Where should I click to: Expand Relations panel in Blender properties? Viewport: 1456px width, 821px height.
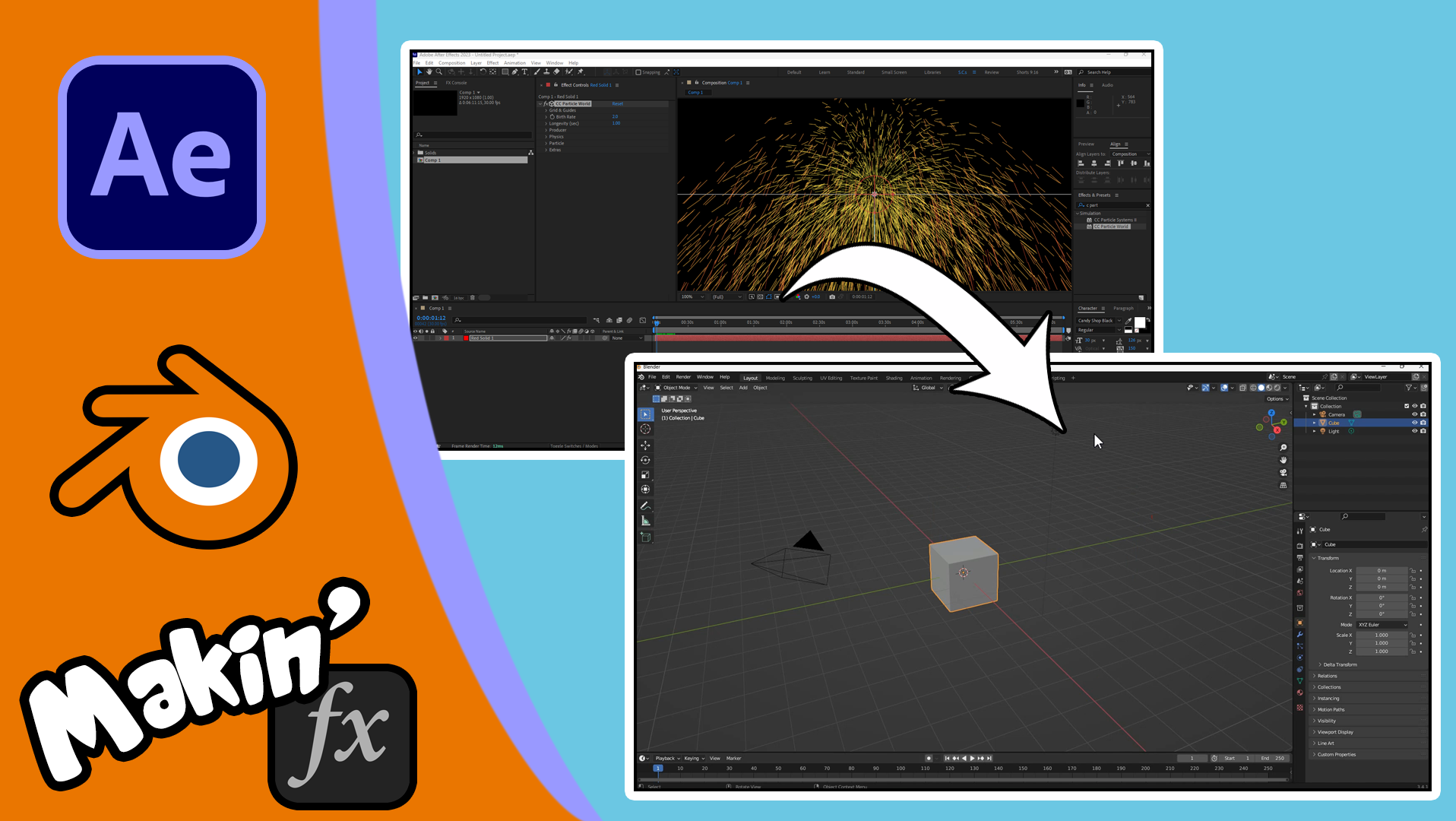pos(1369,676)
